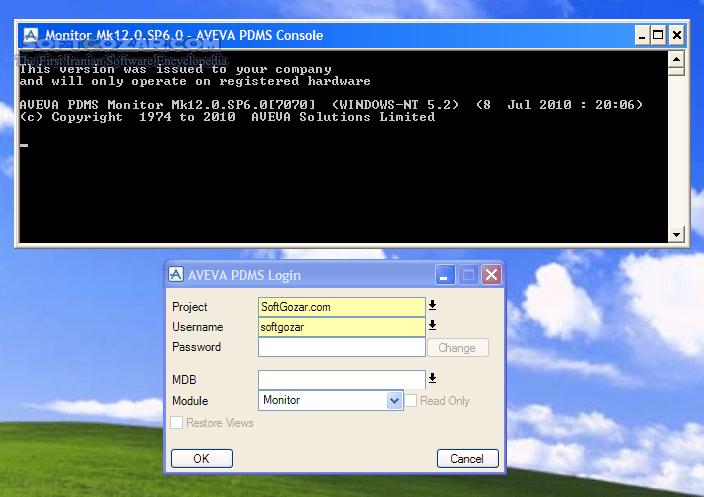Close the AVEVA PDMS Console window
Image resolution: width=704 pixels, height=497 pixels.
pyautogui.click(x=678, y=35)
